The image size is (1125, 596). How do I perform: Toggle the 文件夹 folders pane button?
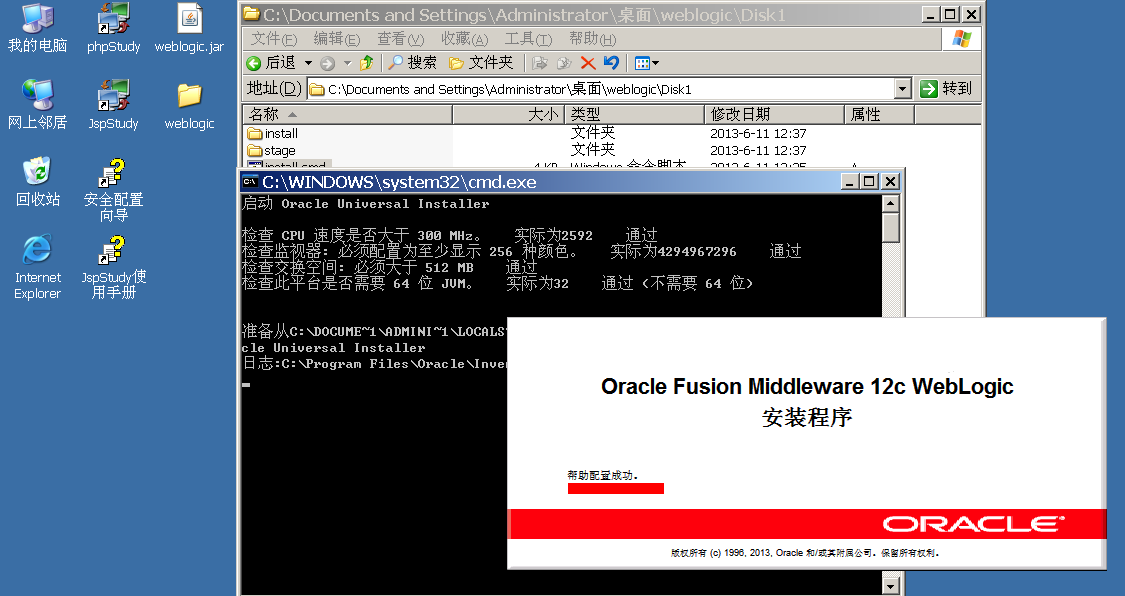[x=481, y=63]
